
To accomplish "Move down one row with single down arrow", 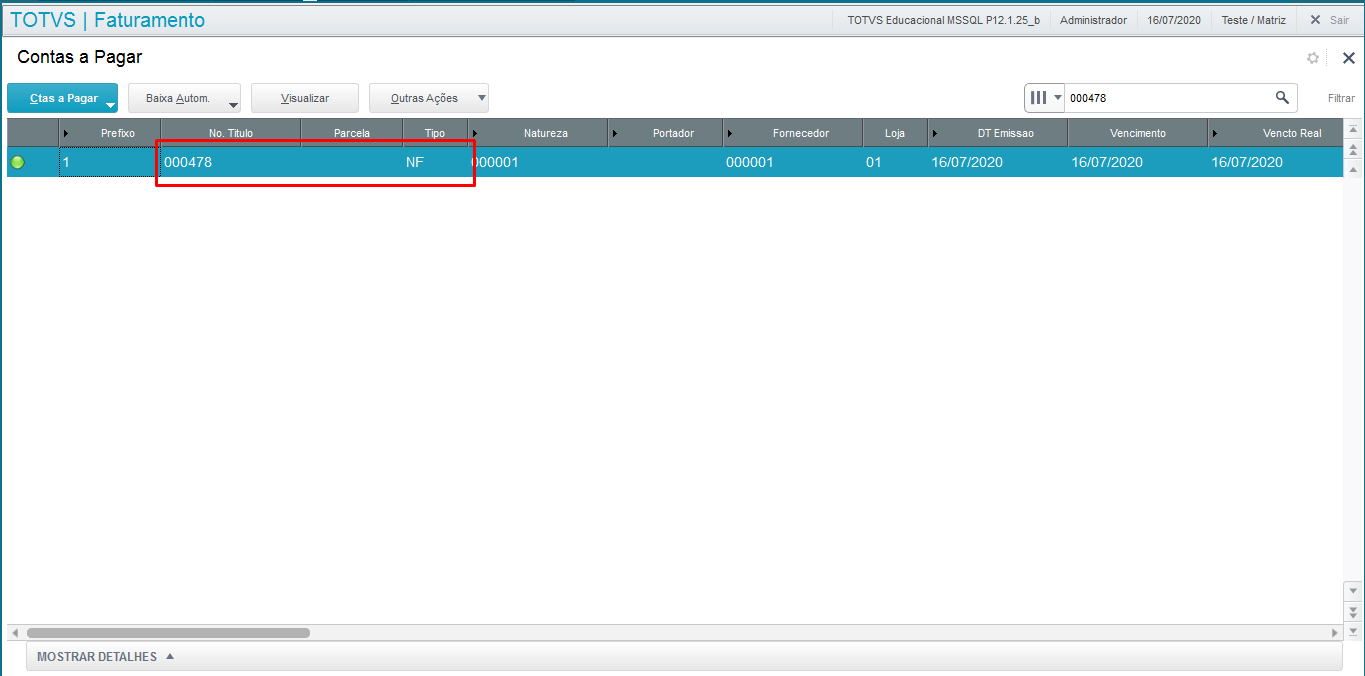I will pos(1353,591).
